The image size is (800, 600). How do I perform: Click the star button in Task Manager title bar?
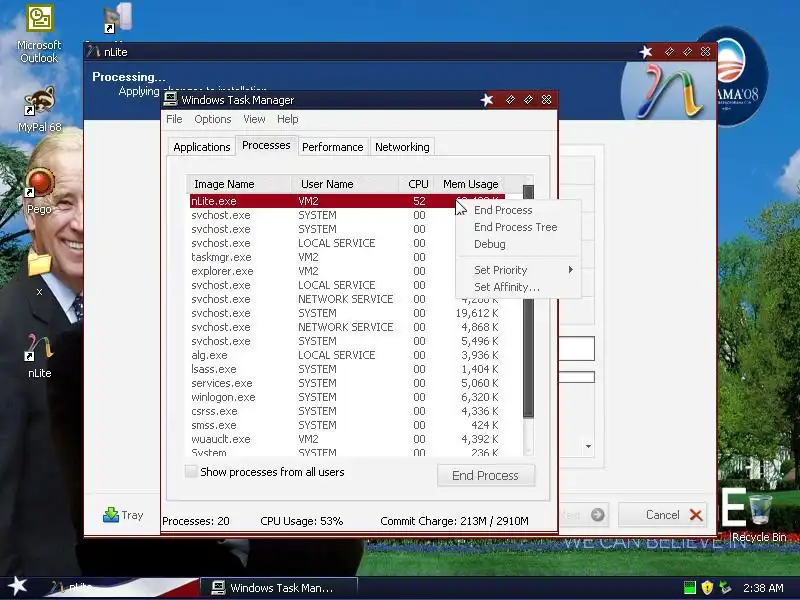[487, 99]
